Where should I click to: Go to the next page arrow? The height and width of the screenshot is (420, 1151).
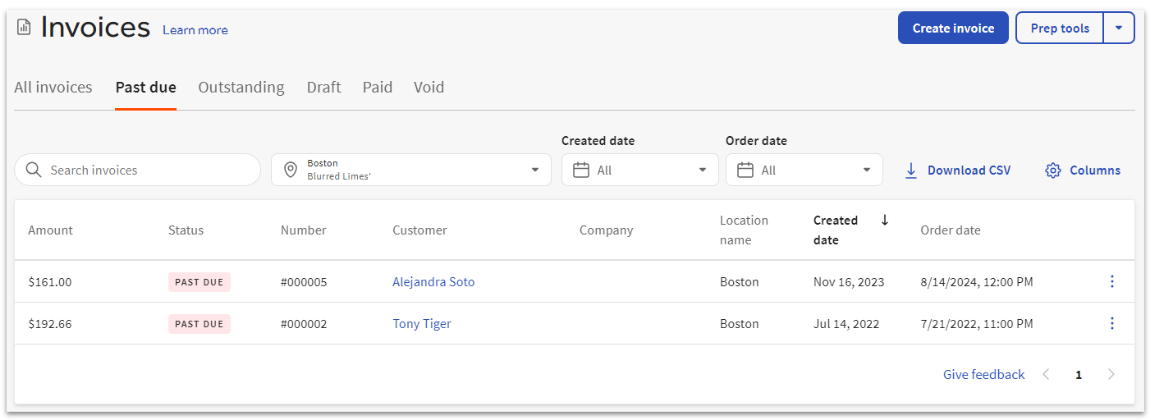1111,375
